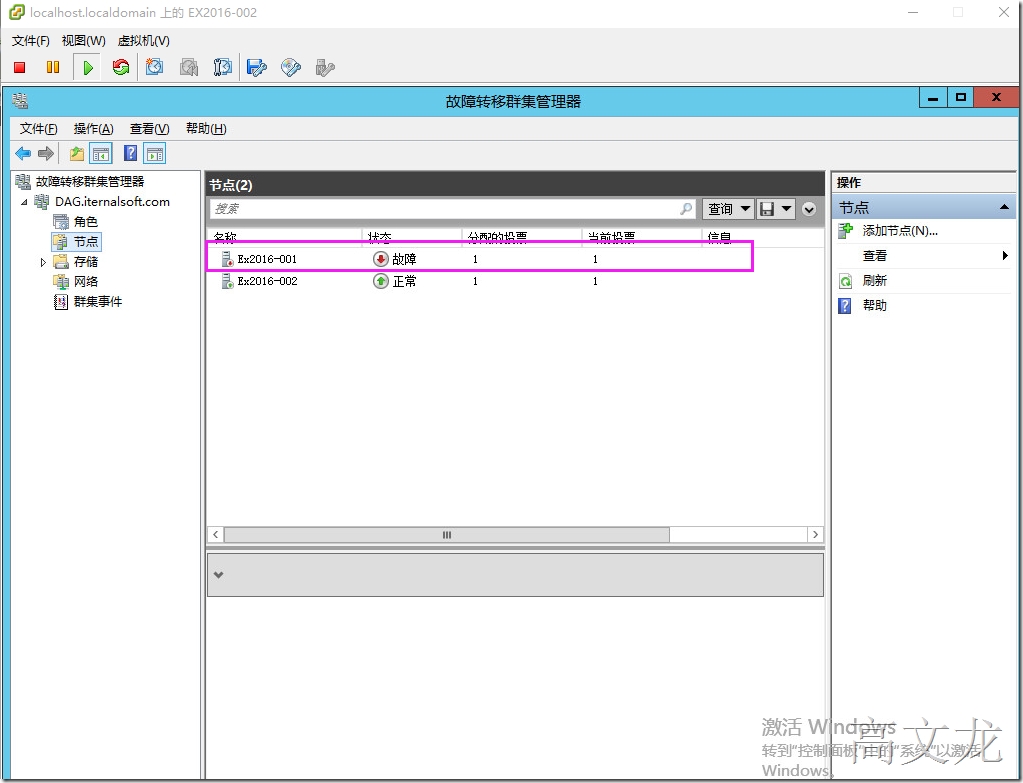Click the blue help question mark toolbar icon
The height and width of the screenshot is (783, 1023).
[x=130, y=153]
